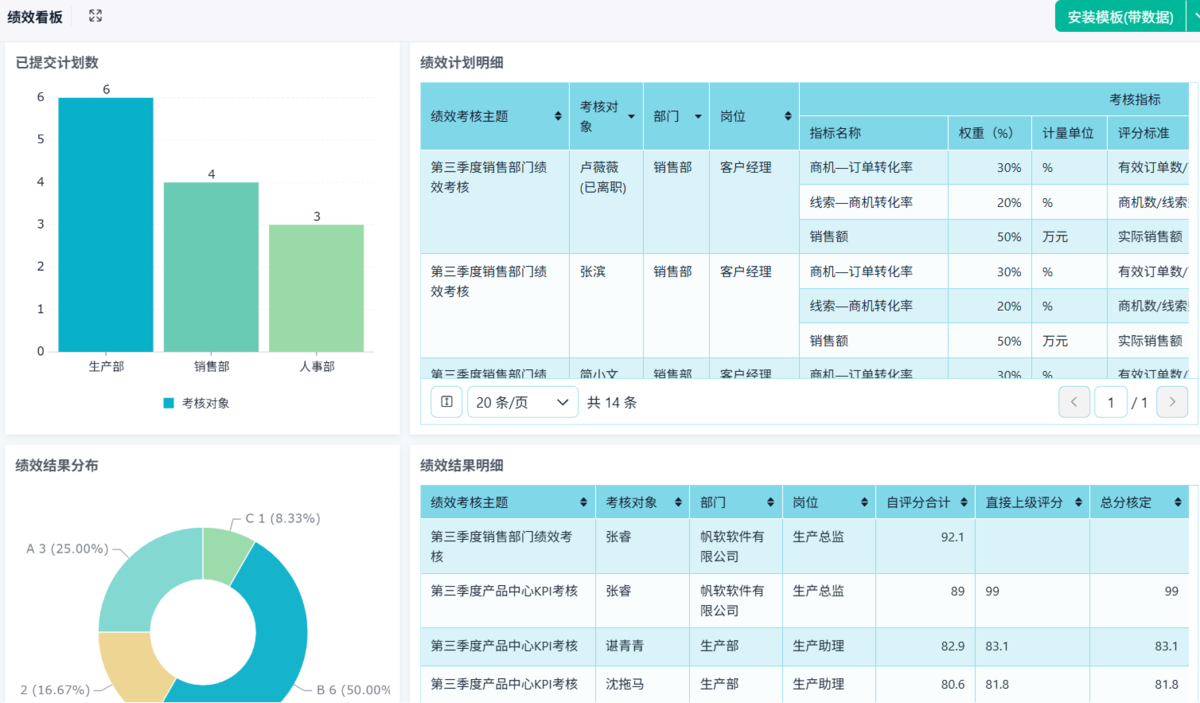The image size is (1200, 703).
Task: Click the 生产部 bar in the chart
Action: click(106, 225)
